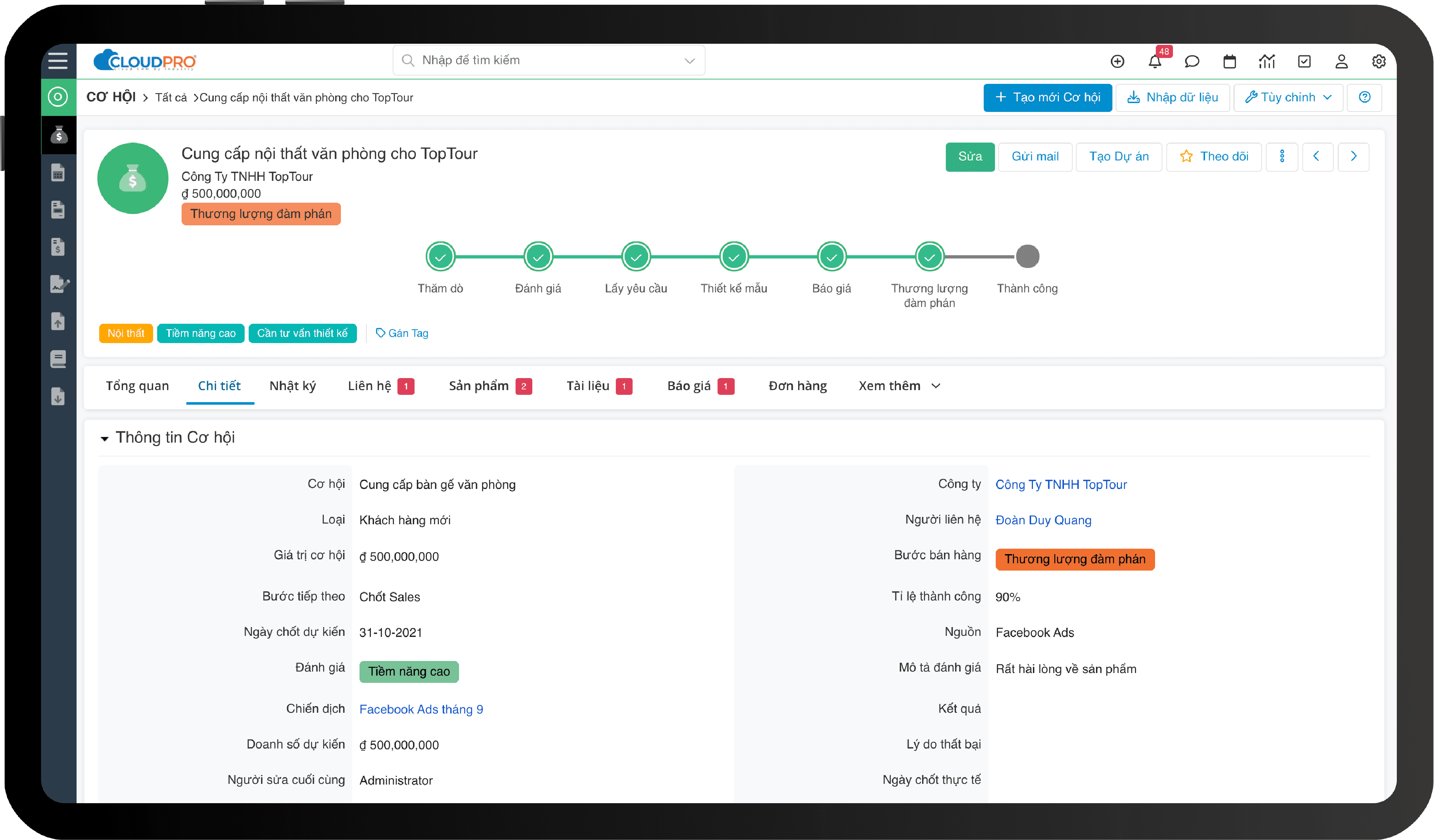Switch to the Tổng quan tab

pos(137,386)
